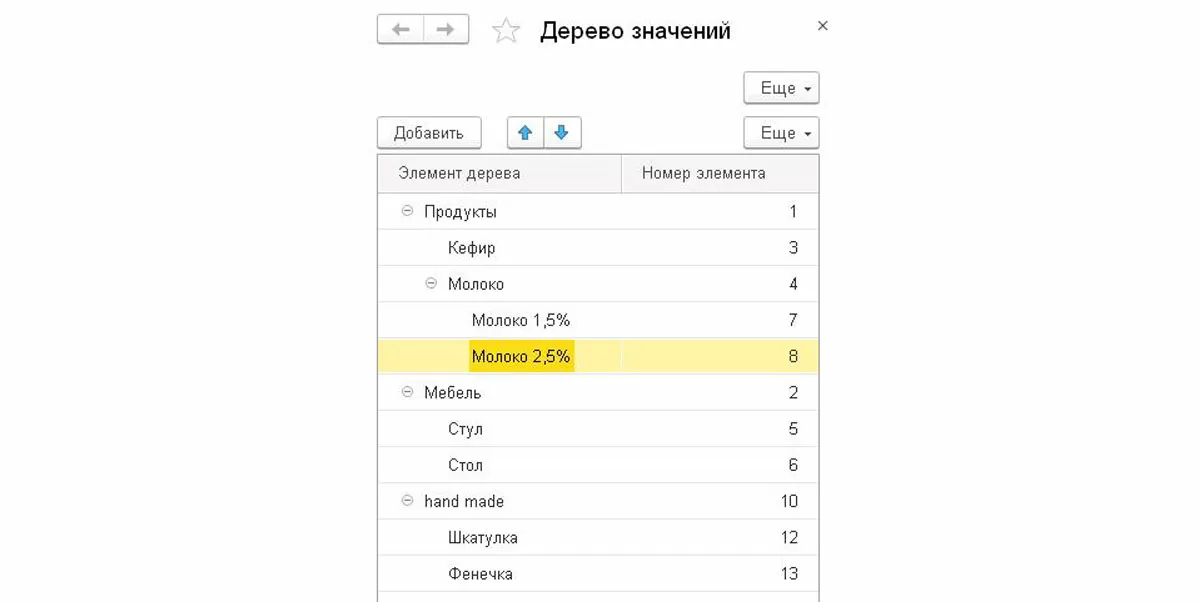Select the Шкатулка tree item
This screenshot has height=602, width=1200.
click(483, 538)
